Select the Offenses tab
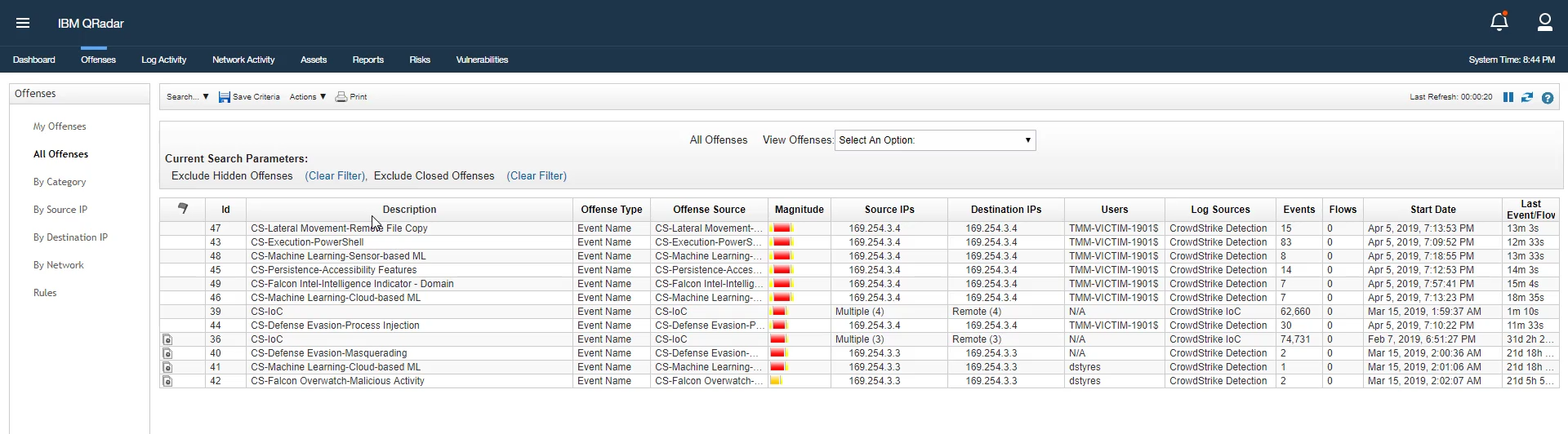This screenshot has width=1568, height=434. pyautogui.click(x=98, y=60)
